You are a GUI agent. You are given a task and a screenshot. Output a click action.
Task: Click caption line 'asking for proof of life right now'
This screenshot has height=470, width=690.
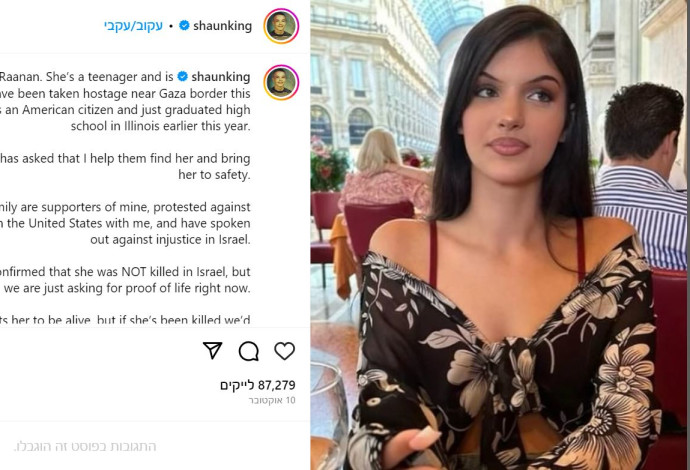(x=127, y=288)
